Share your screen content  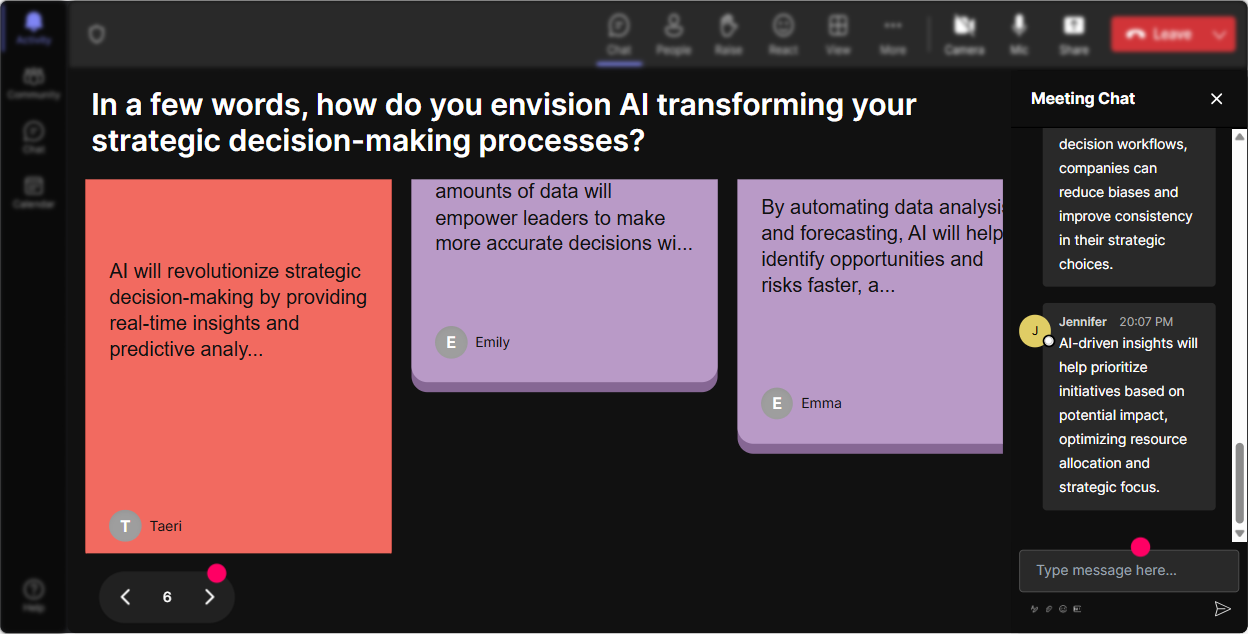[1074, 34]
